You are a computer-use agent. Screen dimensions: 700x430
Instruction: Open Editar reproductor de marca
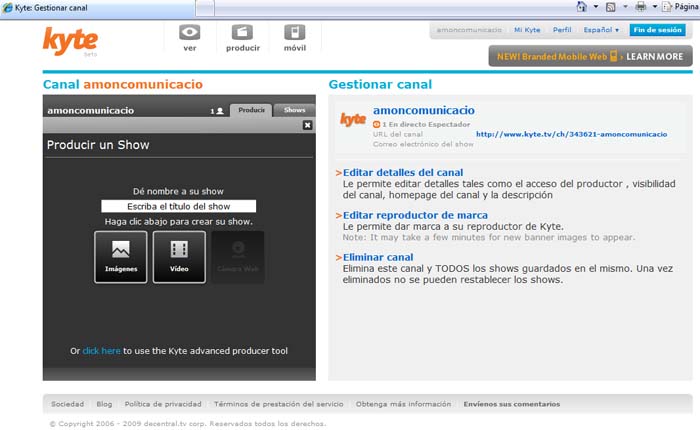(415, 215)
